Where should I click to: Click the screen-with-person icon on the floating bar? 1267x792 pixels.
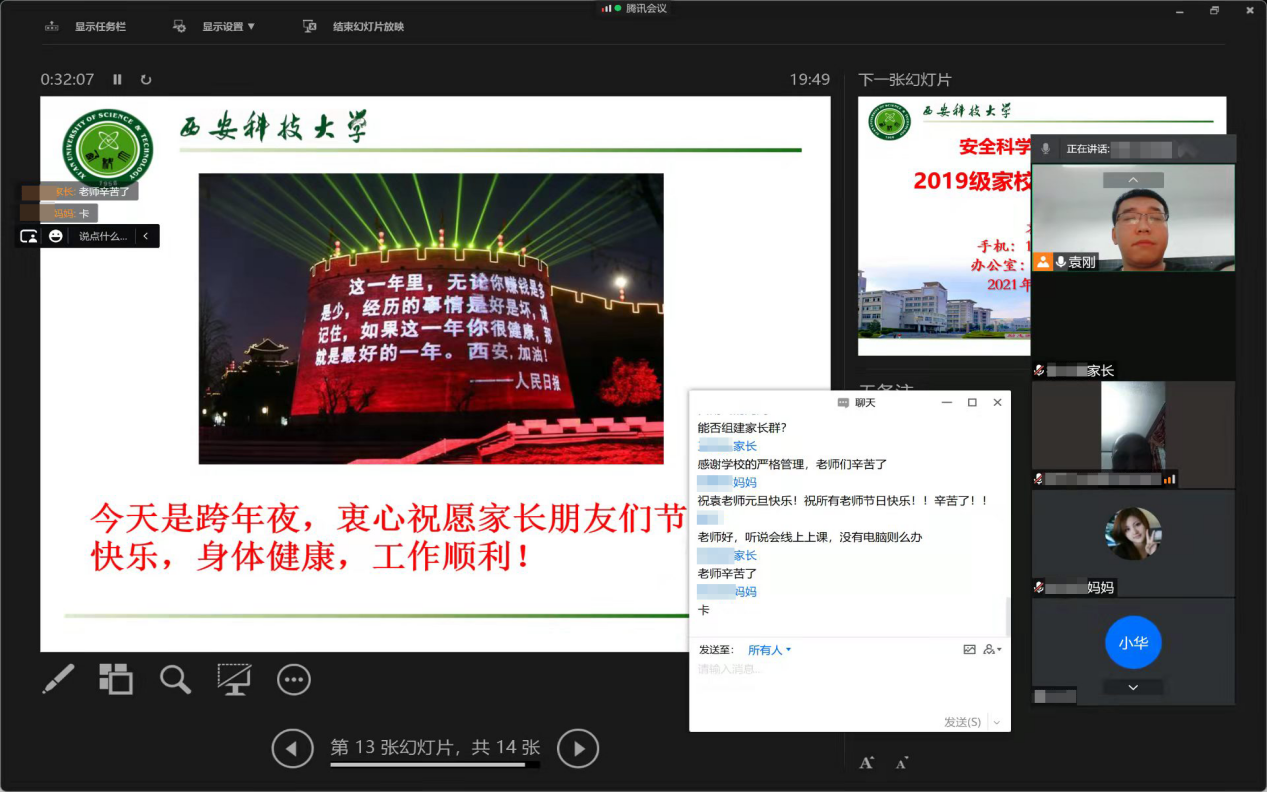pyautogui.click(x=29, y=236)
